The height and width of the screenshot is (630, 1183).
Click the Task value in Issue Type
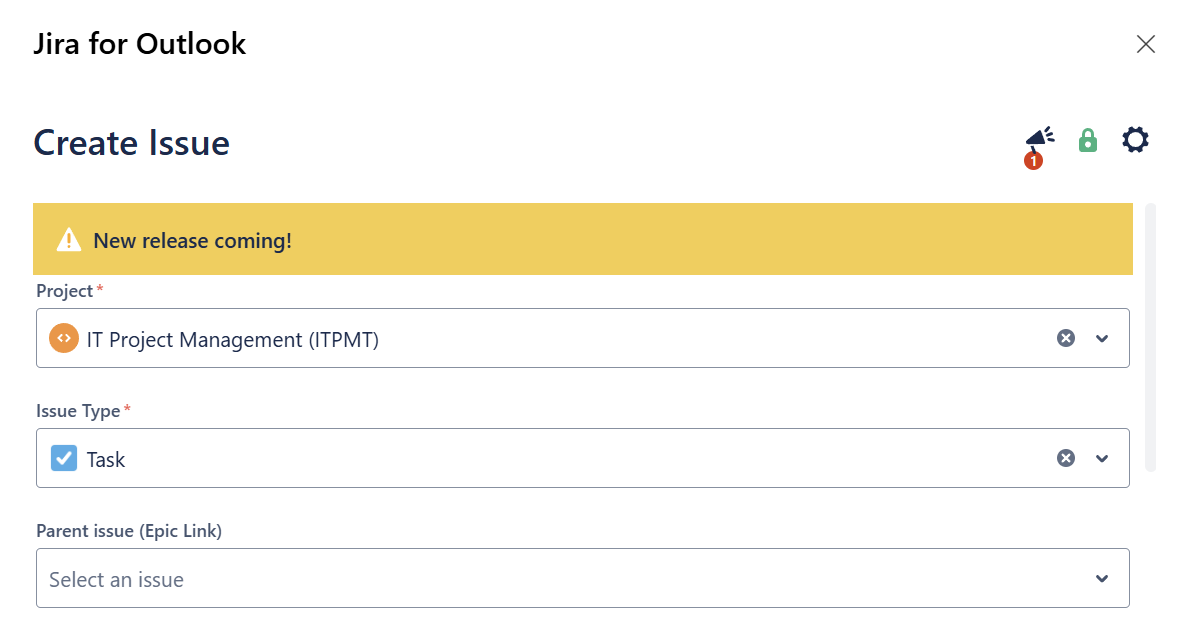[106, 460]
